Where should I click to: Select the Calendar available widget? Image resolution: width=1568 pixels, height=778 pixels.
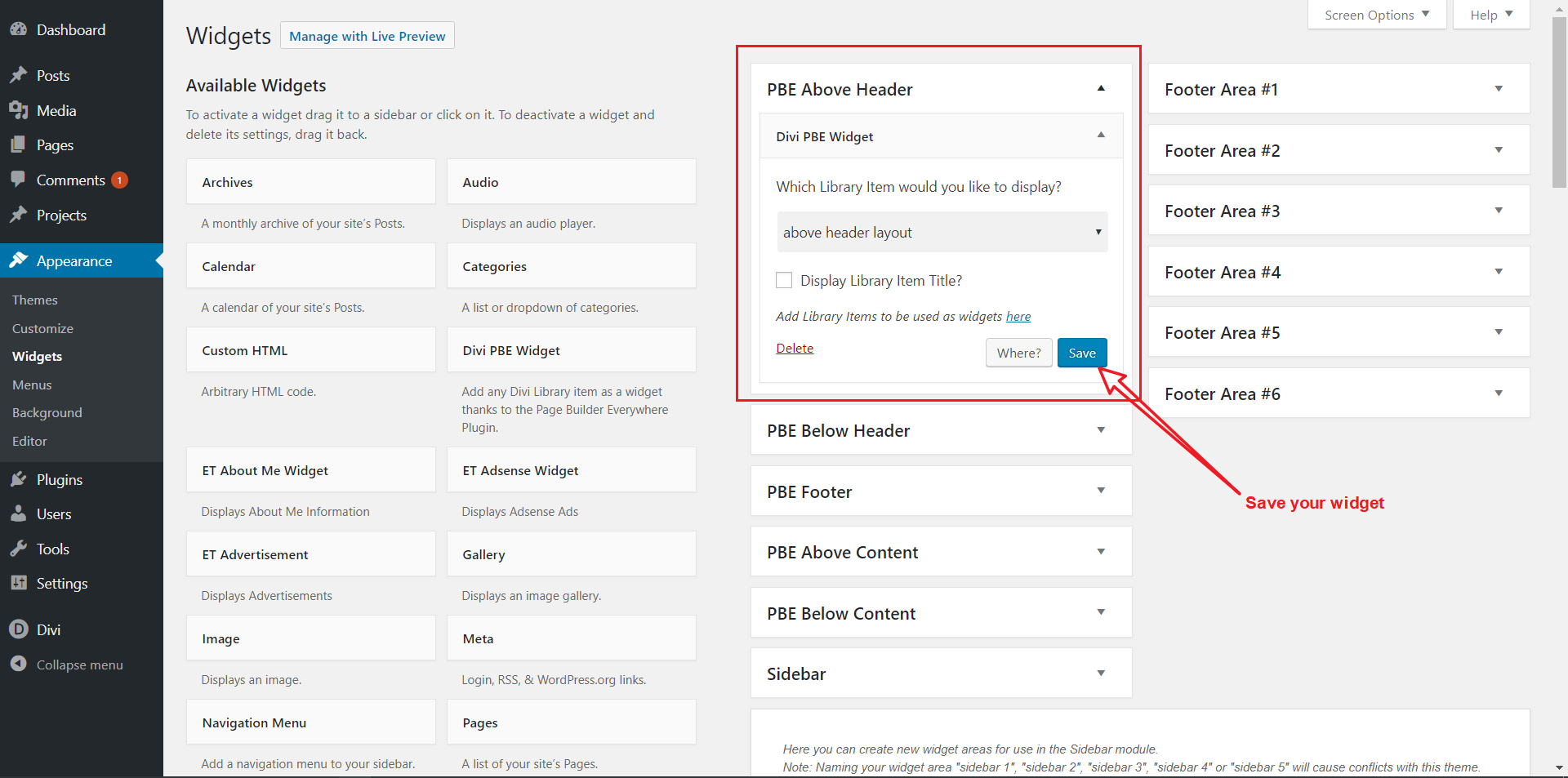click(x=311, y=266)
